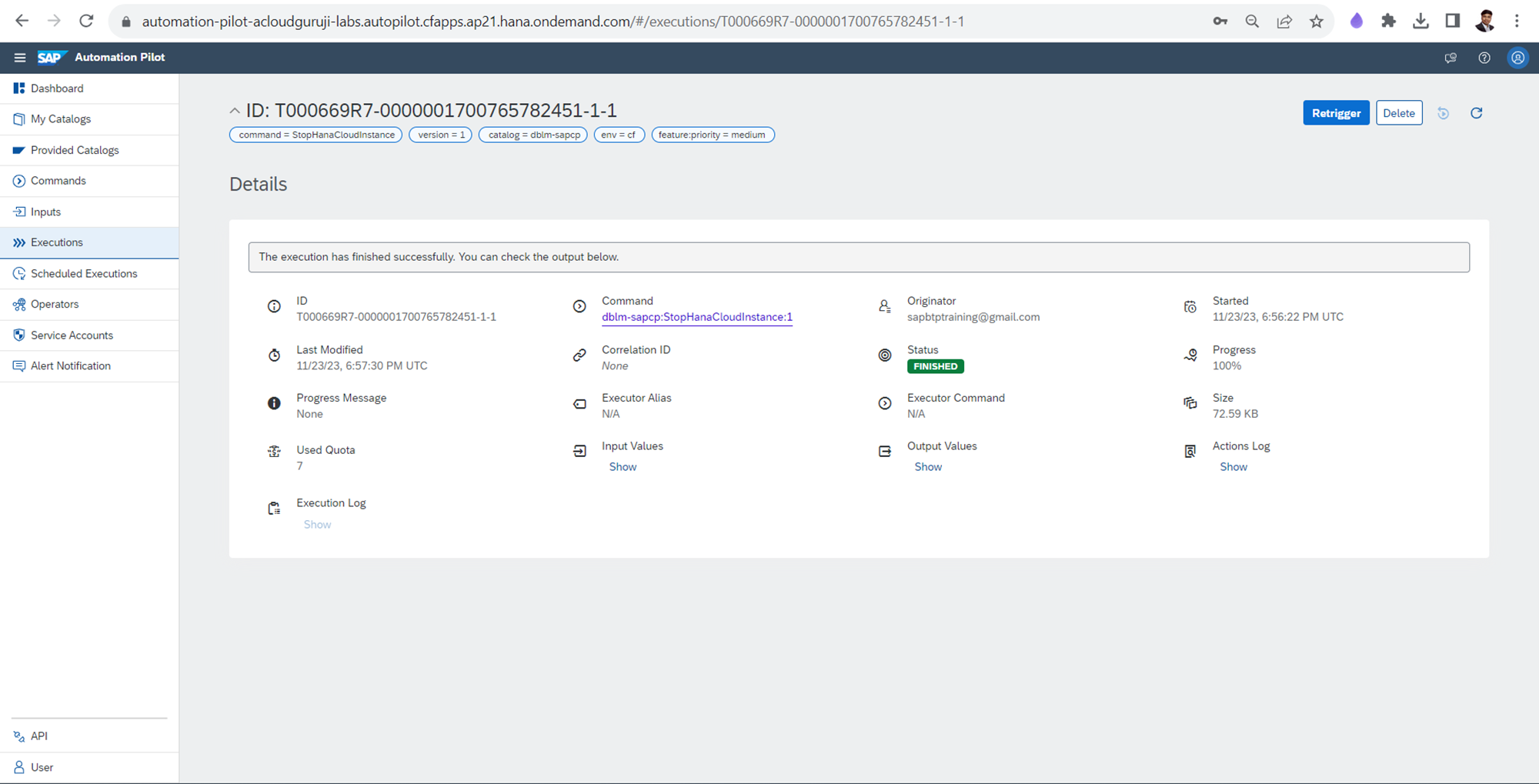Open browser extensions puzzle icon
The width and height of the screenshot is (1539, 784).
1388,22
